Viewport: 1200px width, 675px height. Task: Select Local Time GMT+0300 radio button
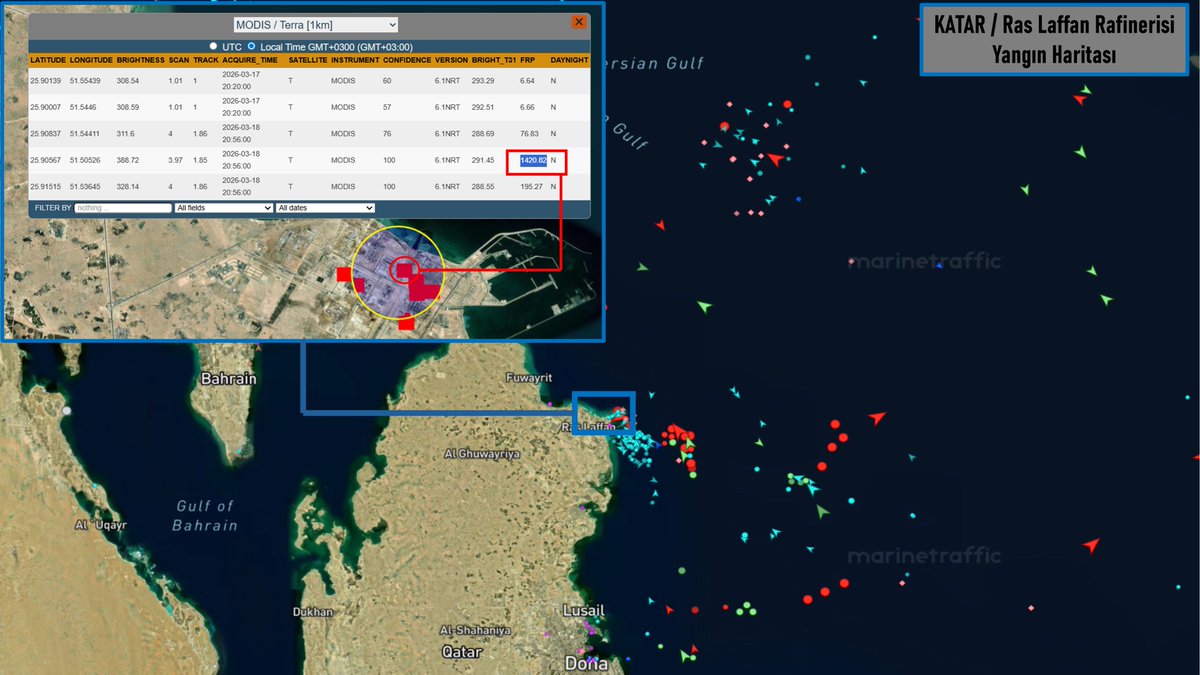(x=251, y=46)
